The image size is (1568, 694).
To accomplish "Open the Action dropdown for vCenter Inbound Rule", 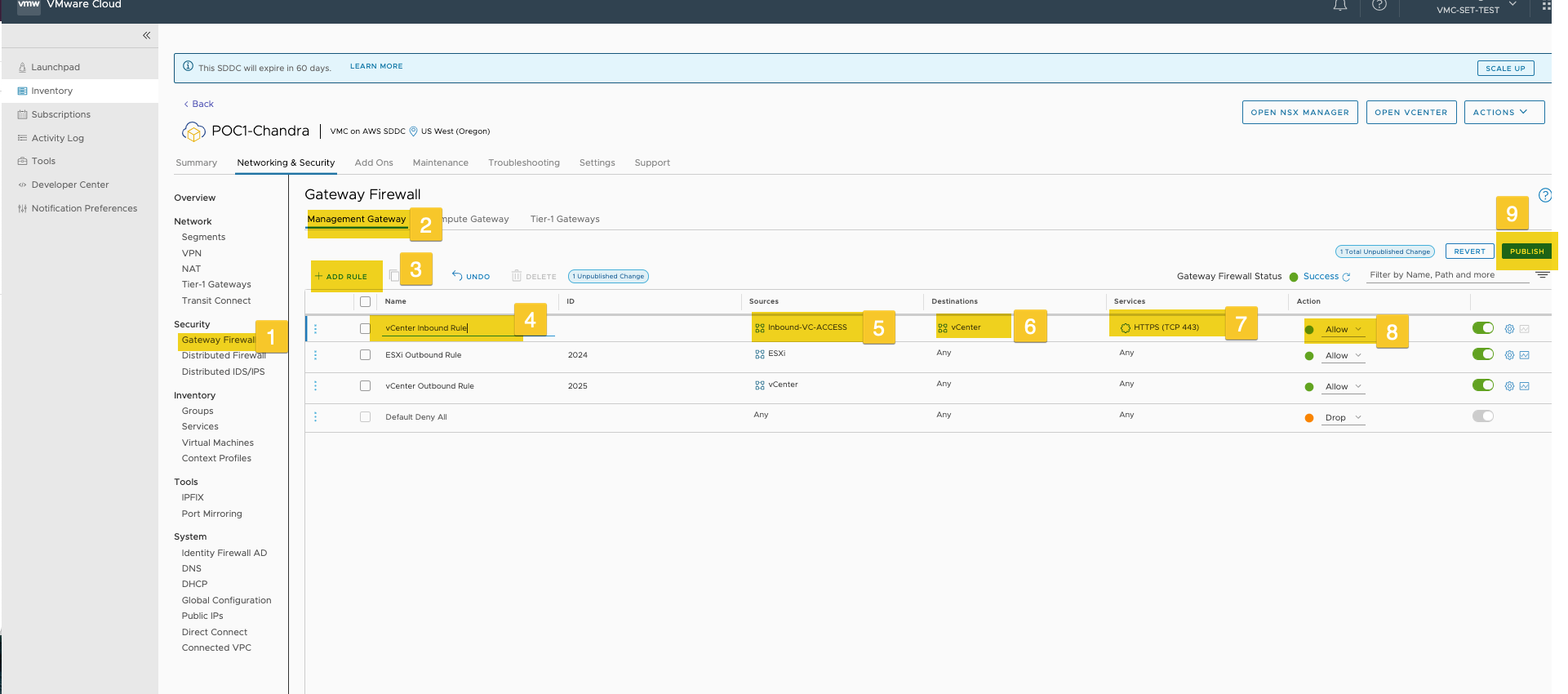I will click(1344, 330).
